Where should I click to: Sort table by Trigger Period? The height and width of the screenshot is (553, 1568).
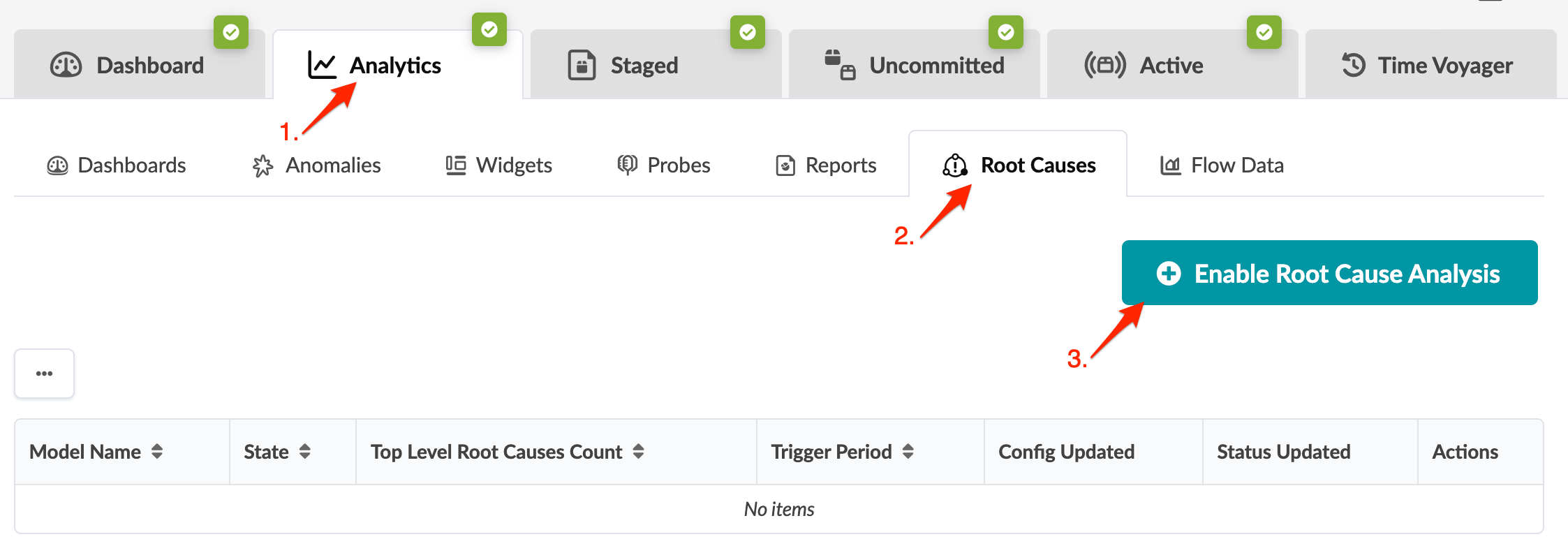[x=908, y=452]
